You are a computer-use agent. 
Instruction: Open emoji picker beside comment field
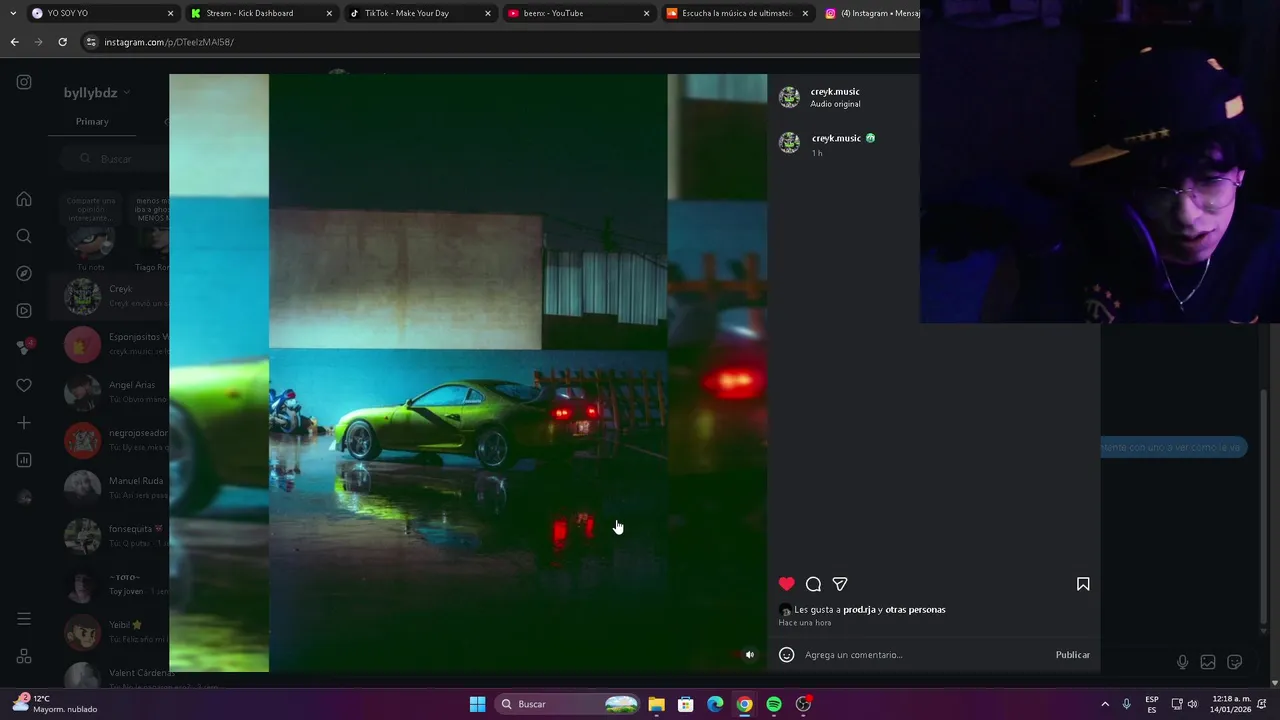point(787,655)
